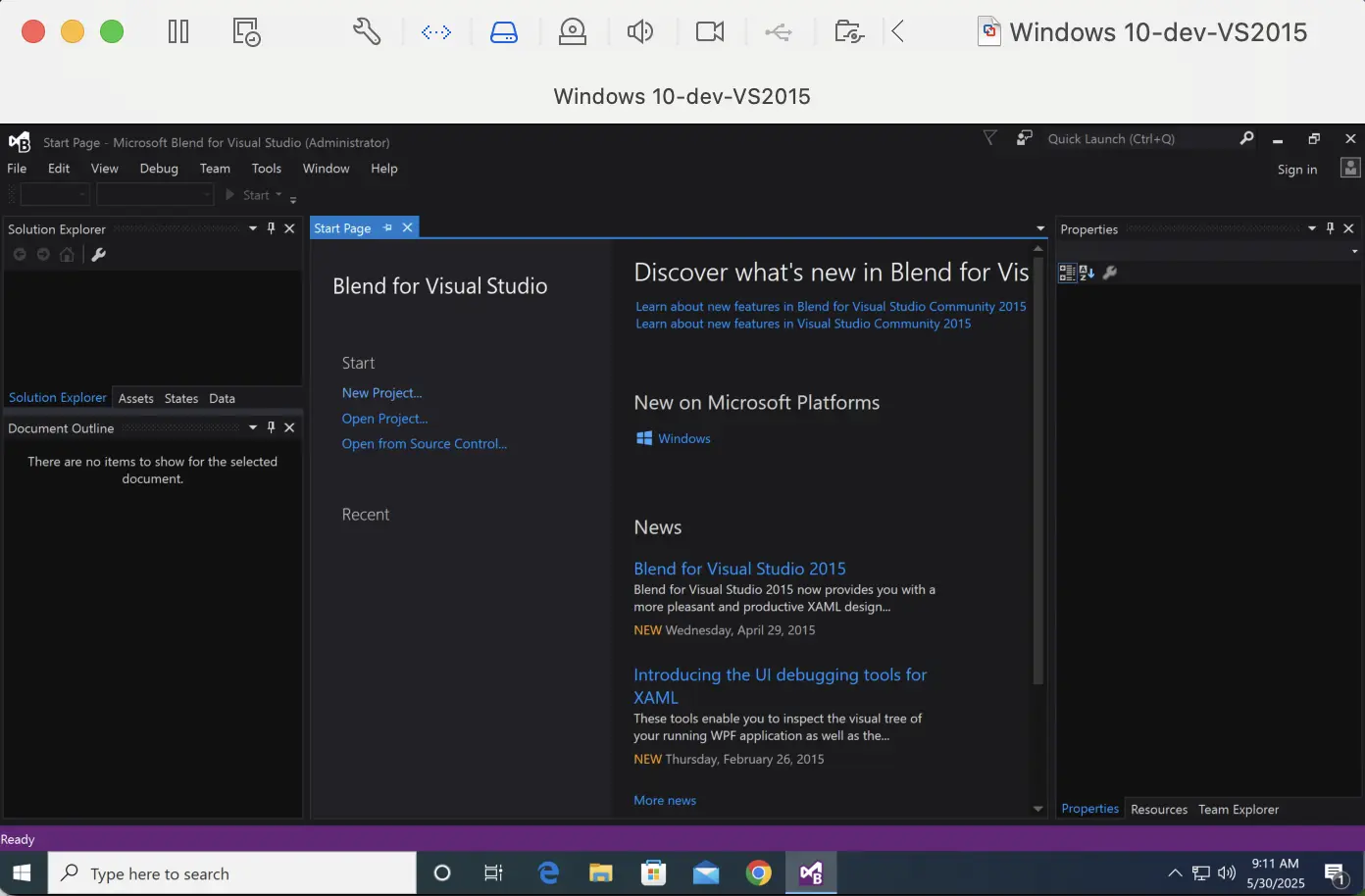This screenshot has height=896, width=1365.
Task: Open Microsoft Edge from the taskbar
Action: pyautogui.click(x=548, y=872)
